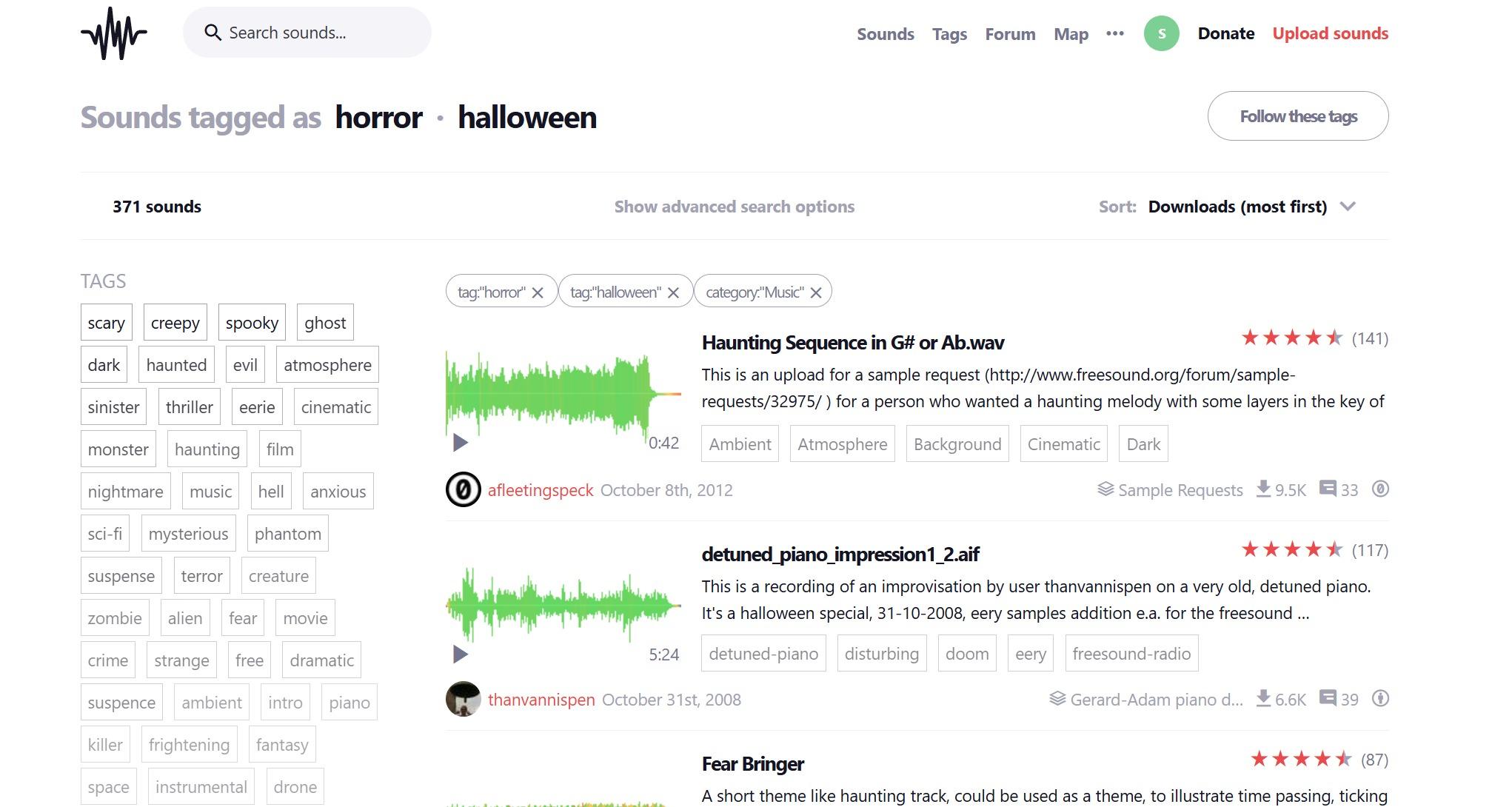Open the green user avatar menu
Screen dimensions: 1512x807
(1161, 33)
